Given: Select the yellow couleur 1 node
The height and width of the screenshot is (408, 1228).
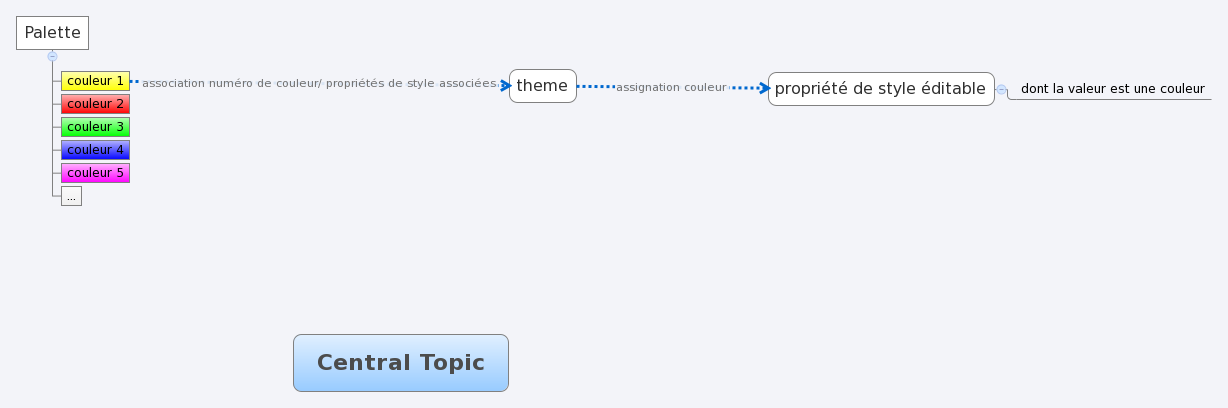Looking at the screenshot, I should point(95,81).
